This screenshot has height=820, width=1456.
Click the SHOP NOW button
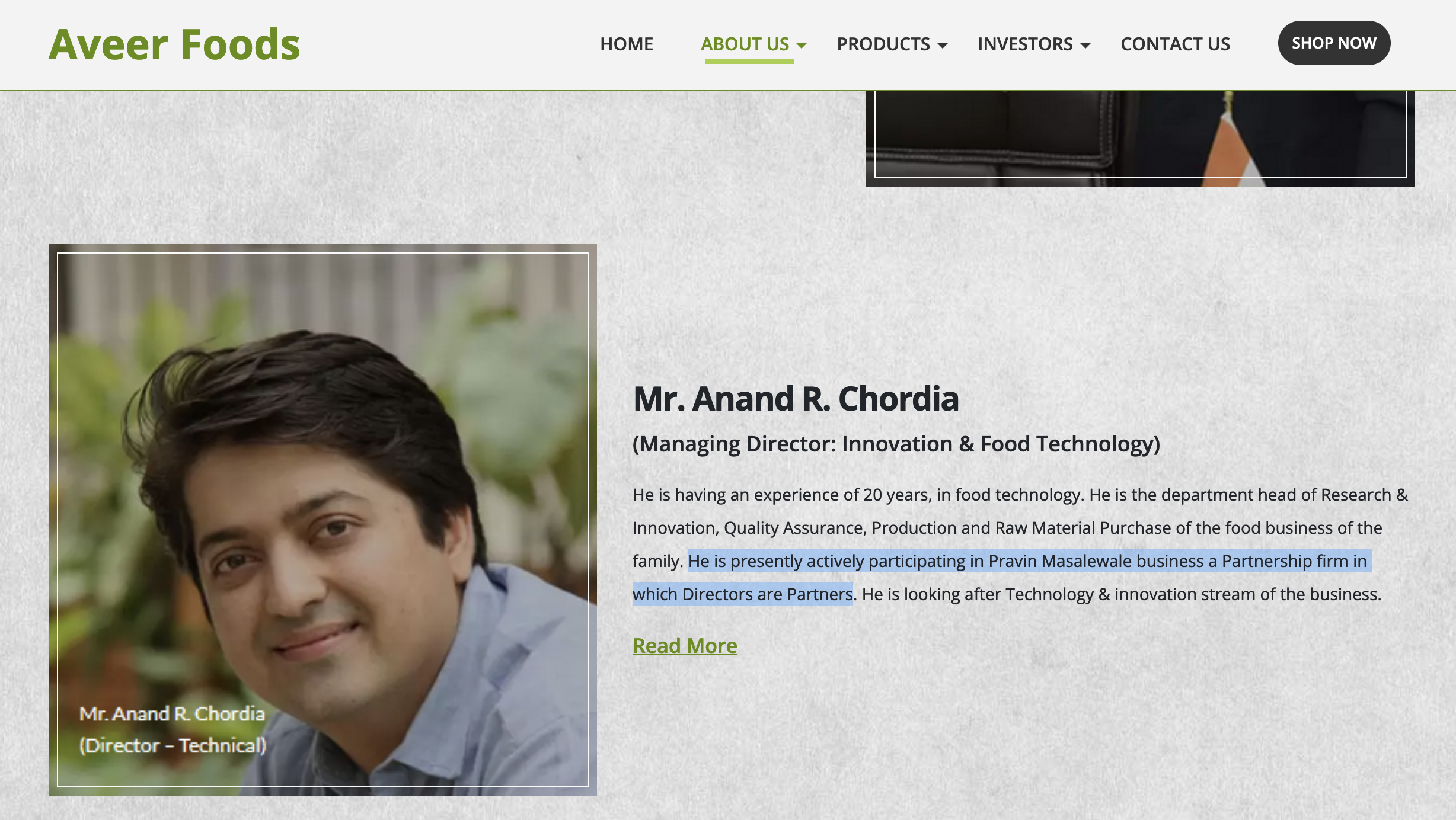pos(1334,43)
